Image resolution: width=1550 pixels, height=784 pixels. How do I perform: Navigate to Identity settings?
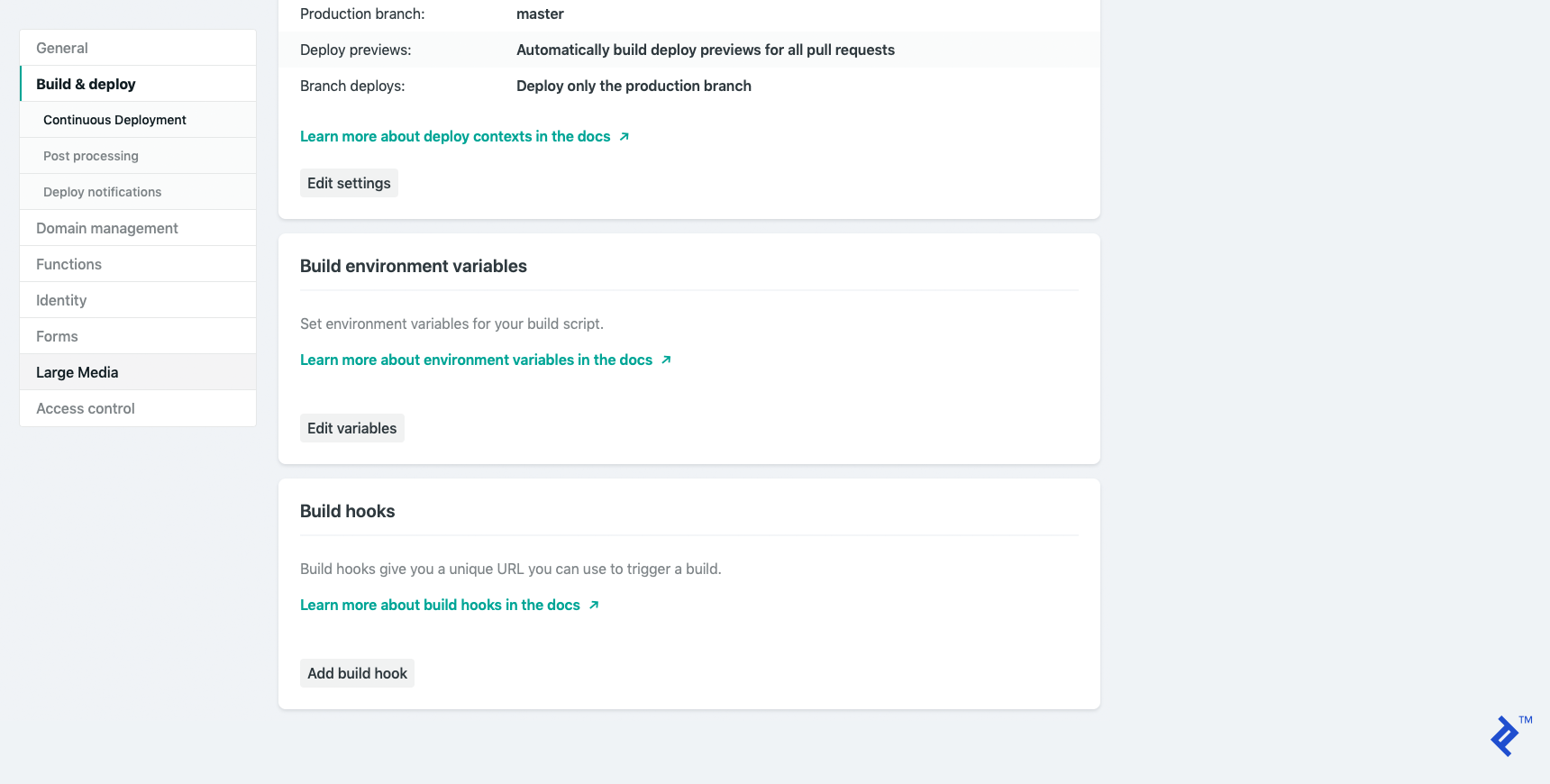point(60,299)
